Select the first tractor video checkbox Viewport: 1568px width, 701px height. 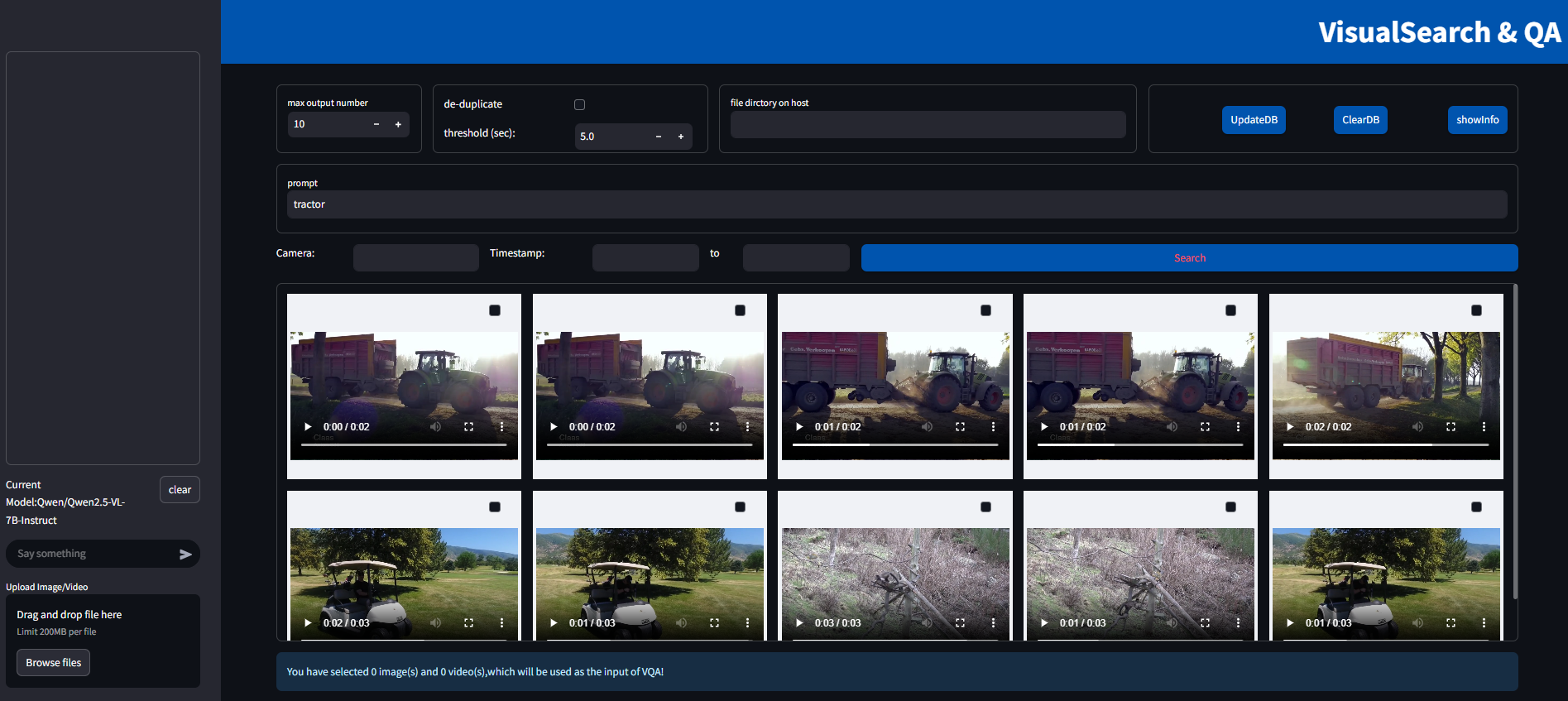[495, 310]
